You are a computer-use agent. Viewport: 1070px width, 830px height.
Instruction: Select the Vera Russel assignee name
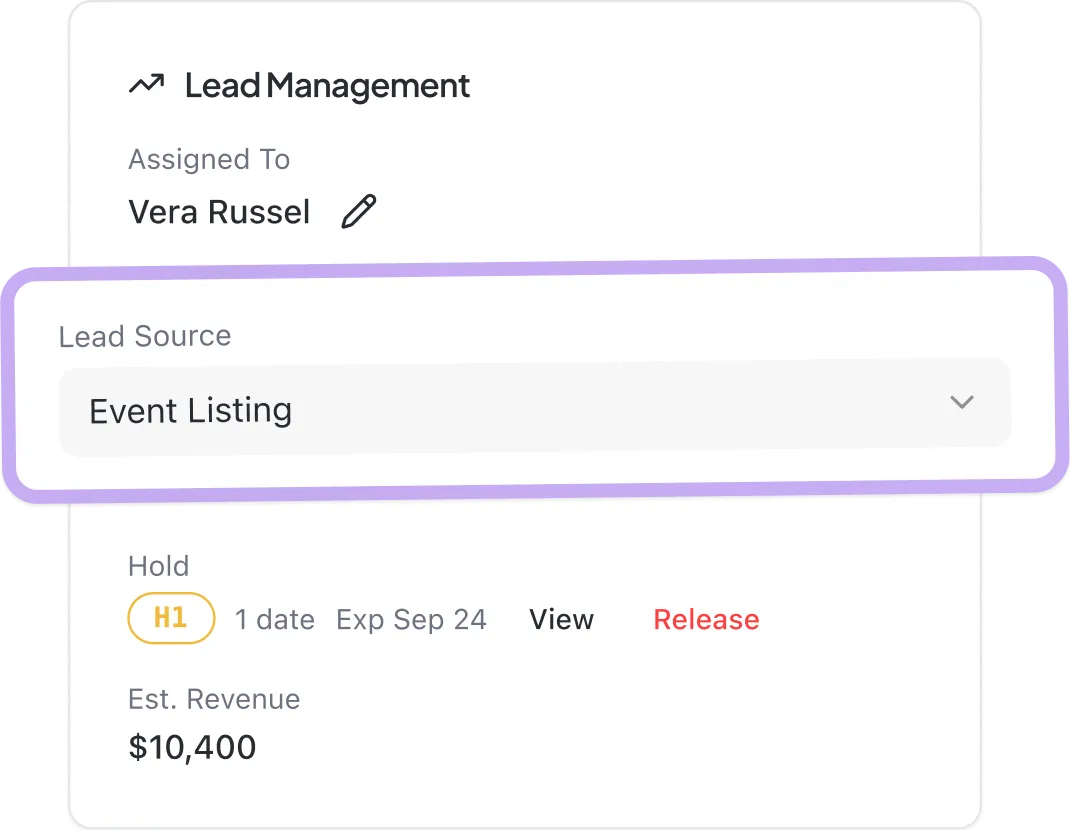click(219, 212)
